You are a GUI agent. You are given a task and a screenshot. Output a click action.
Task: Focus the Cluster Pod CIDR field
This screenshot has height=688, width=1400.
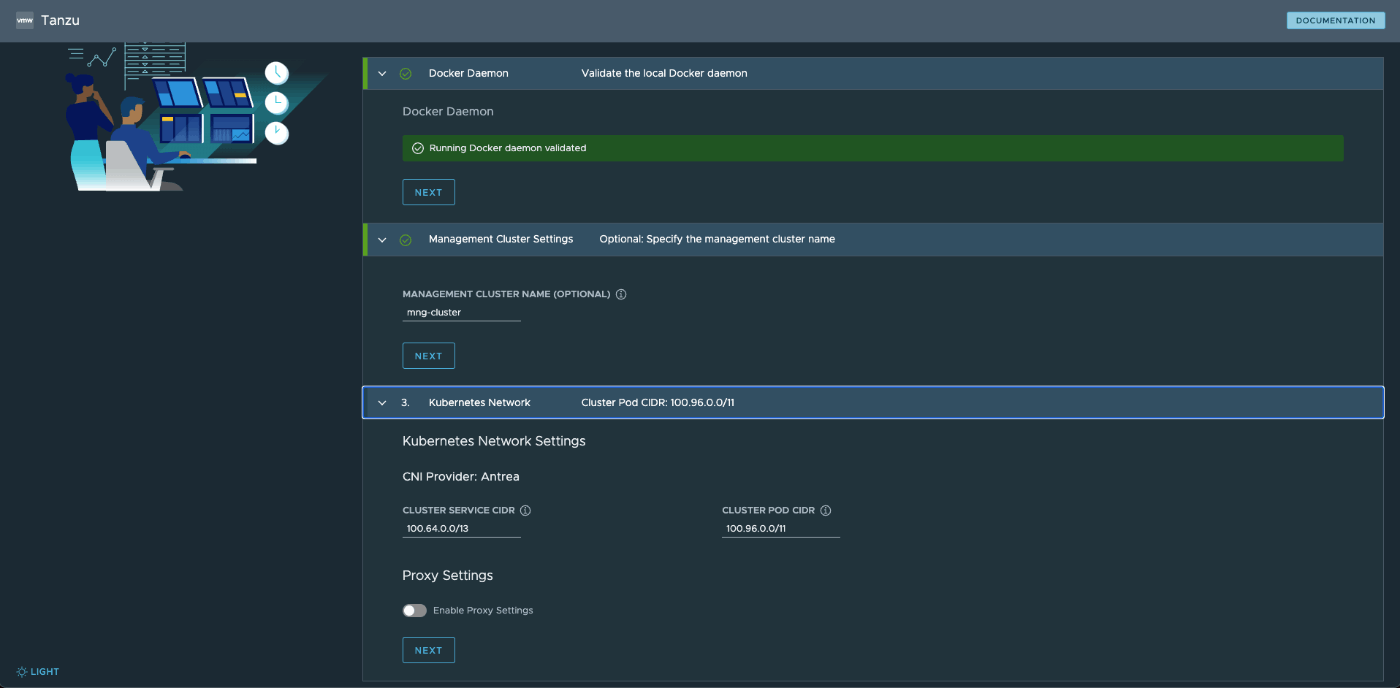pyautogui.click(x=781, y=528)
